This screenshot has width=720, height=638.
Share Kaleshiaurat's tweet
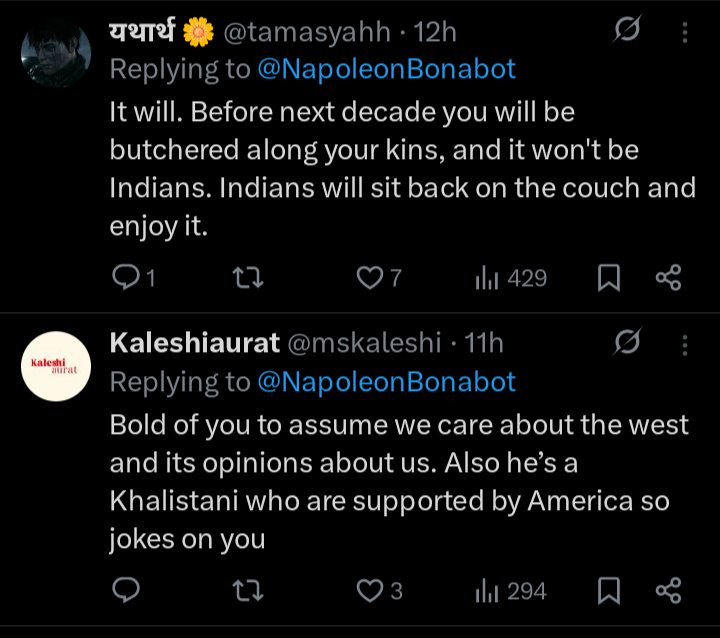(x=667, y=591)
